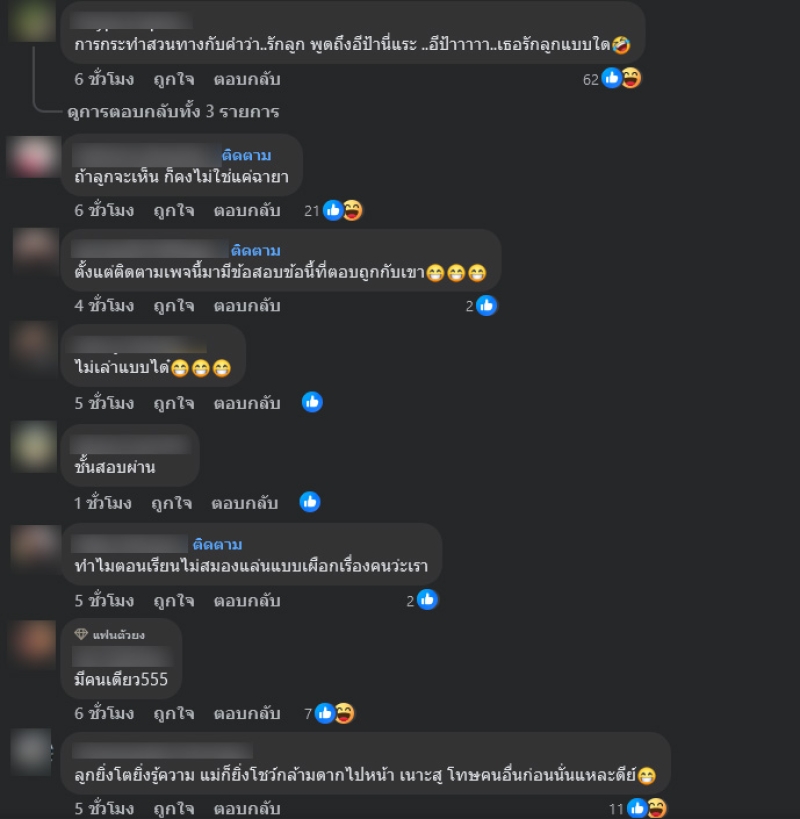Viewport: 800px width, 819px height.
Task: Open reactions on the comment with 62 likes
Action: pos(611,79)
